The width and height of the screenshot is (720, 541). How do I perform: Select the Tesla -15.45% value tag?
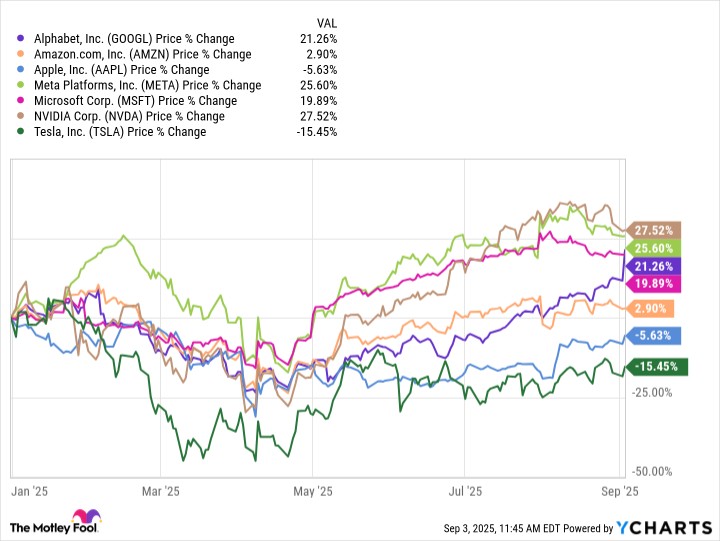pyautogui.click(x=656, y=366)
